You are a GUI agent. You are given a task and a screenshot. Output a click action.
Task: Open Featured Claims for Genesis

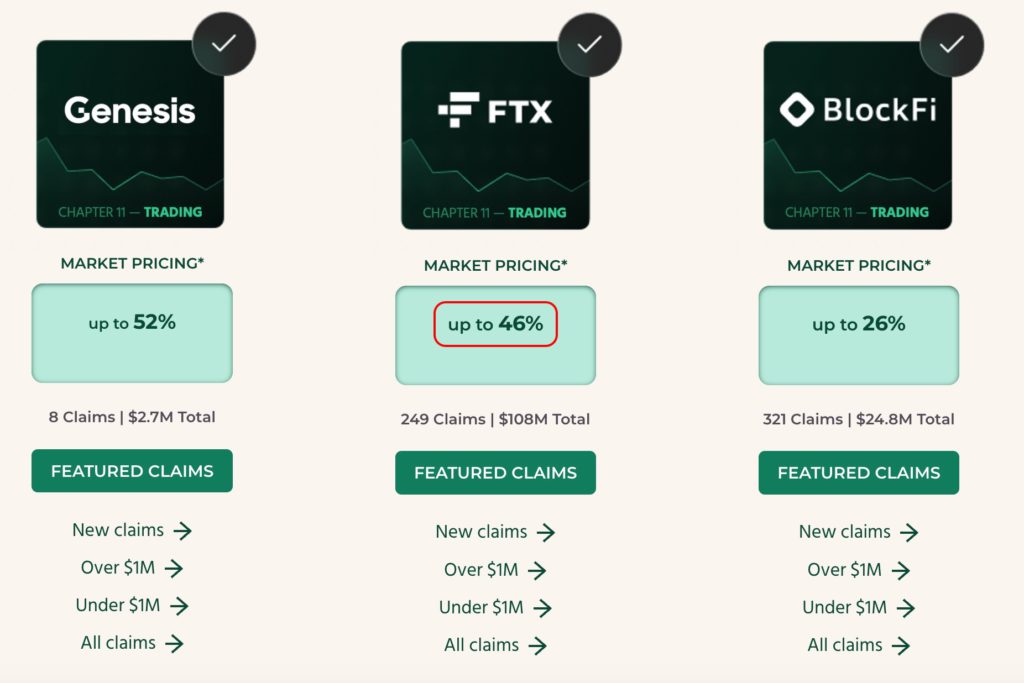[131, 470]
